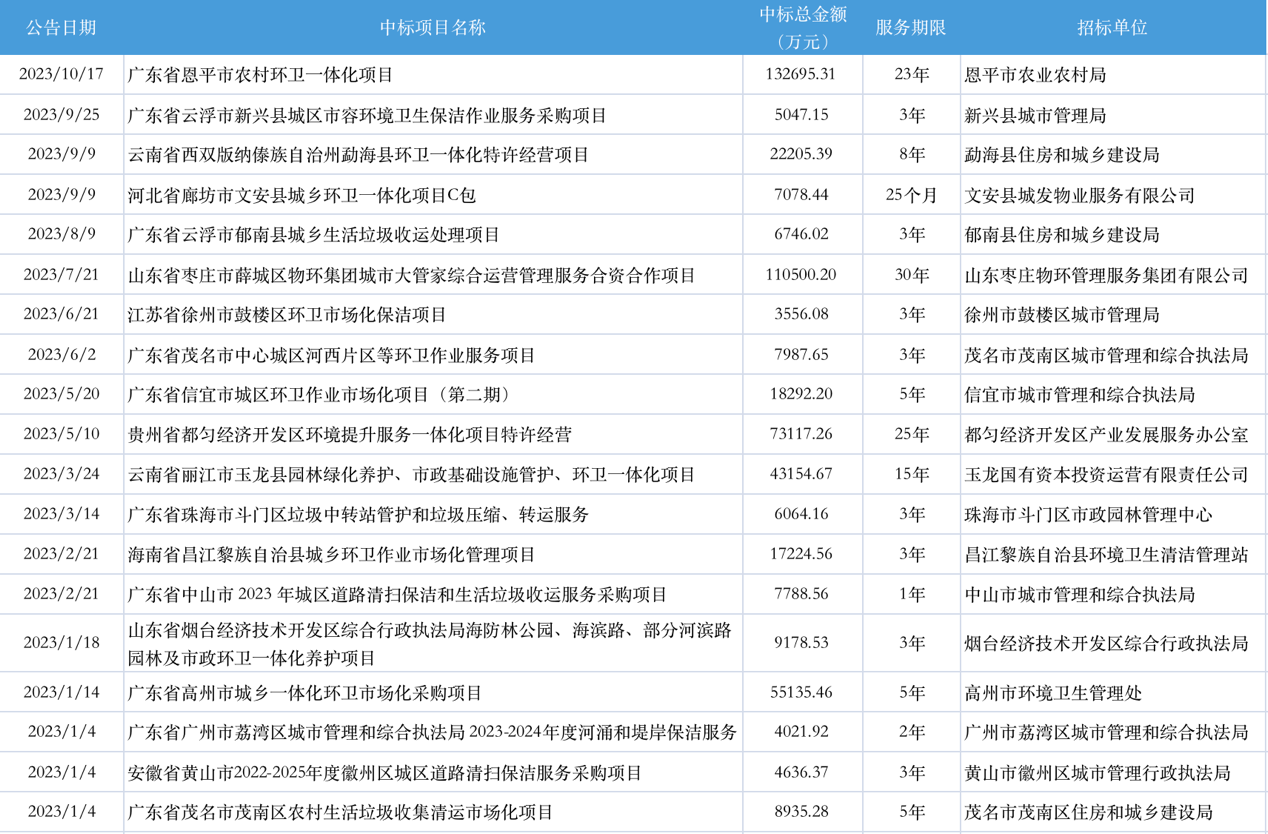The width and height of the screenshot is (1268, 834).
Task: Select the 25个月 service period cell
Action: tap(911, 195)
